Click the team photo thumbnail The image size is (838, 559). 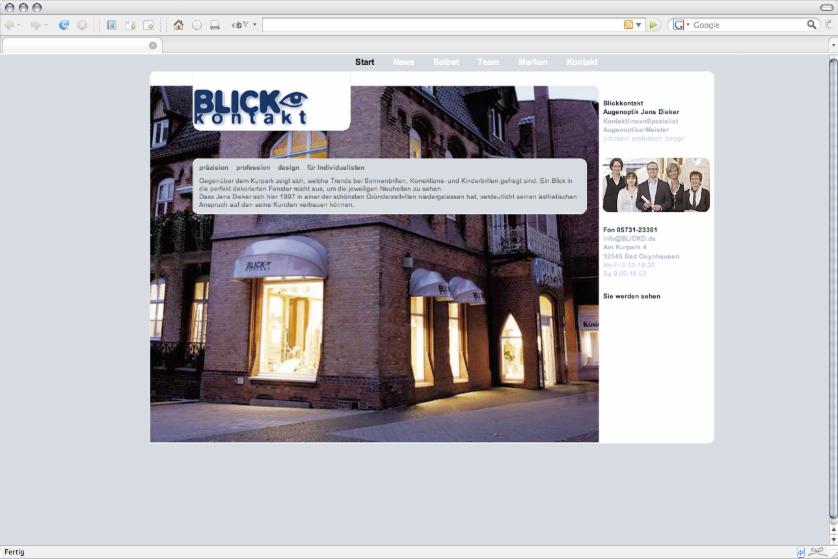point(656,185)
